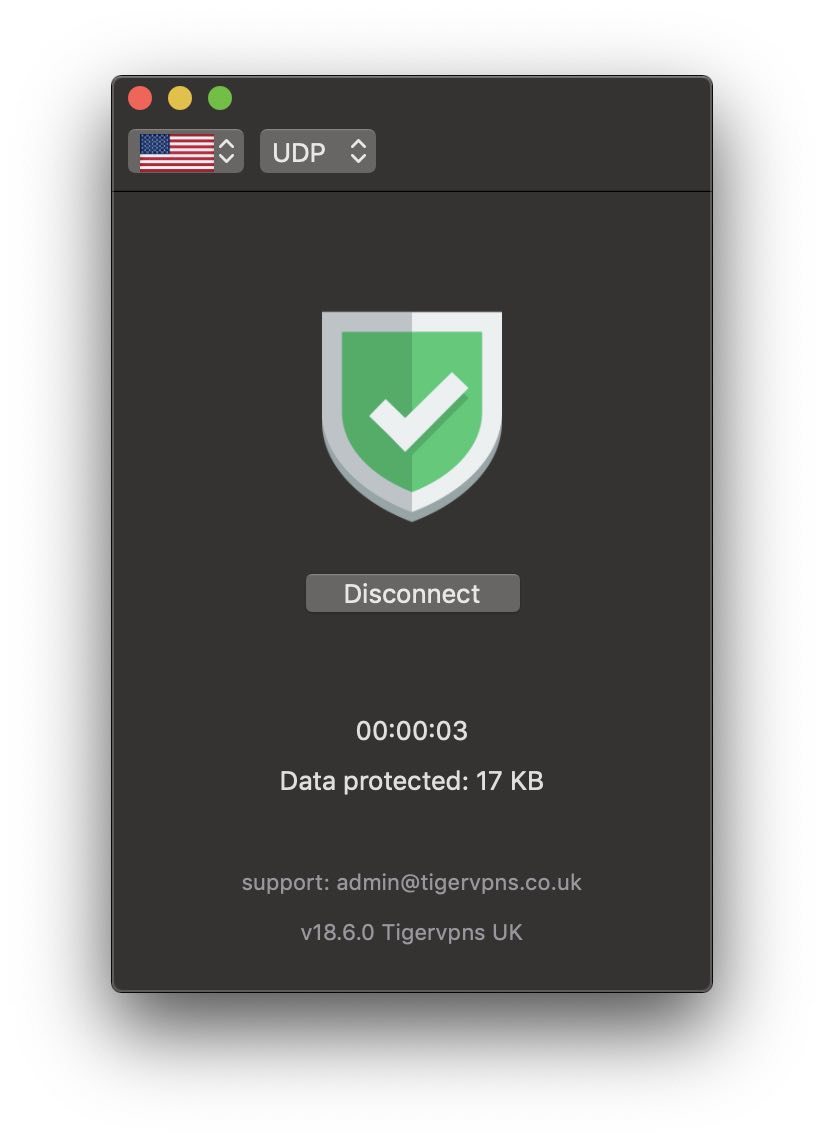Click the v18.6.0 Tigervpns UK version text
824x1140 pixels.
click(x=412, y=932)
